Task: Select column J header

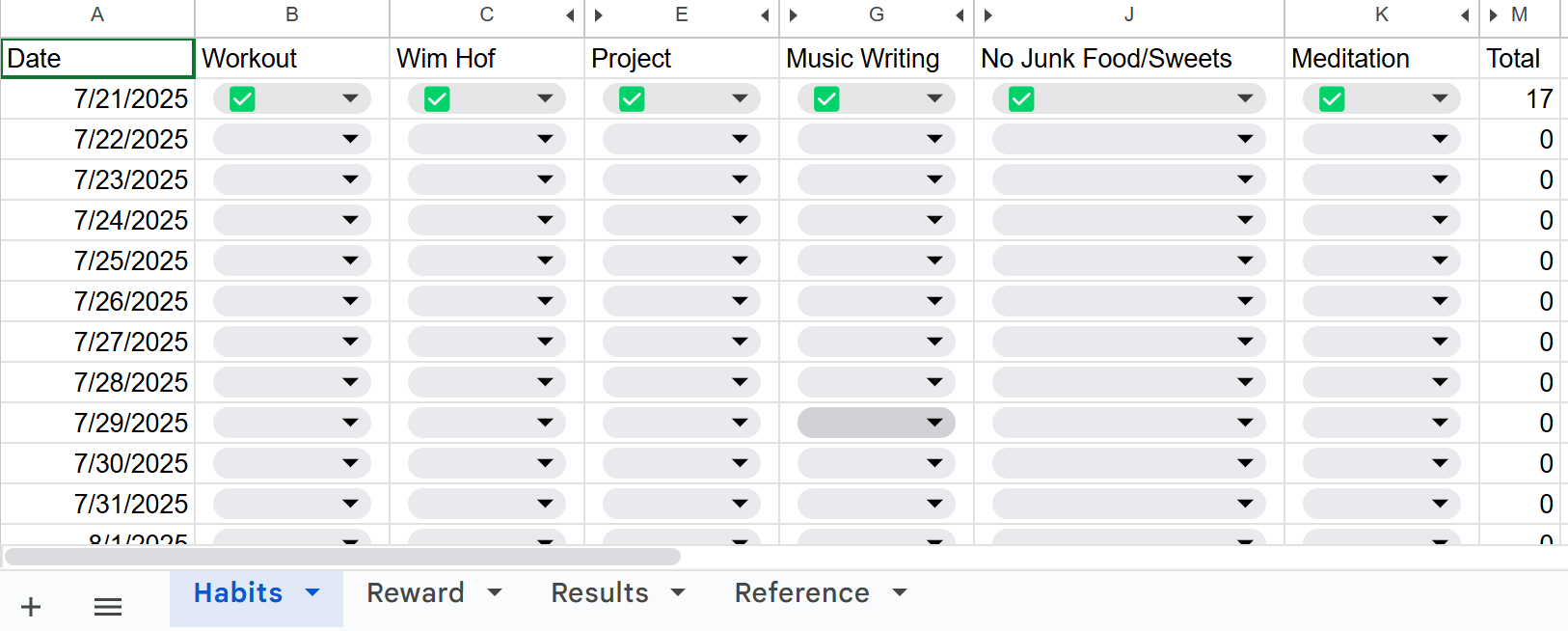Action: pyautogui.click(x=1129, y=15)
